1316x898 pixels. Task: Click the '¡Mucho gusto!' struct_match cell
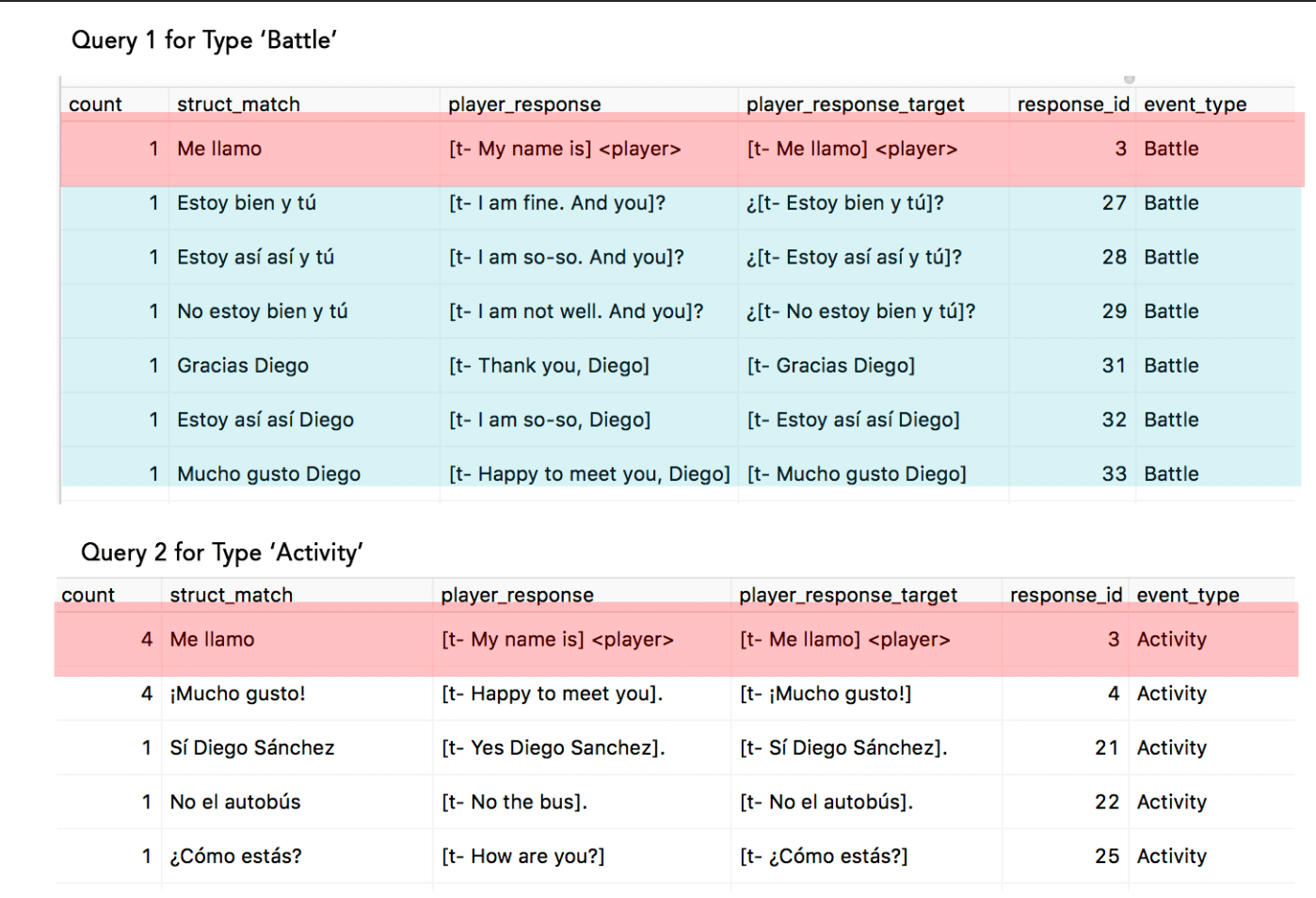click(237, 695)
